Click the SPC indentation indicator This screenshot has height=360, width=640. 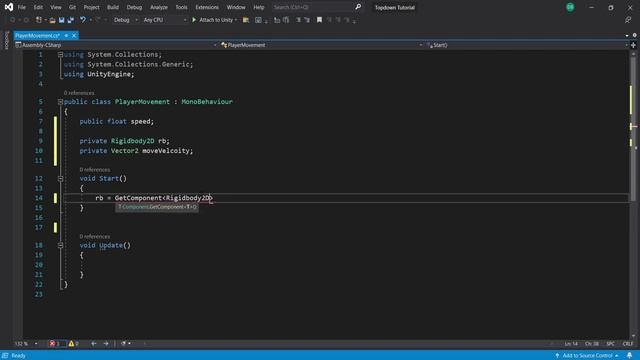coord(610,344)
